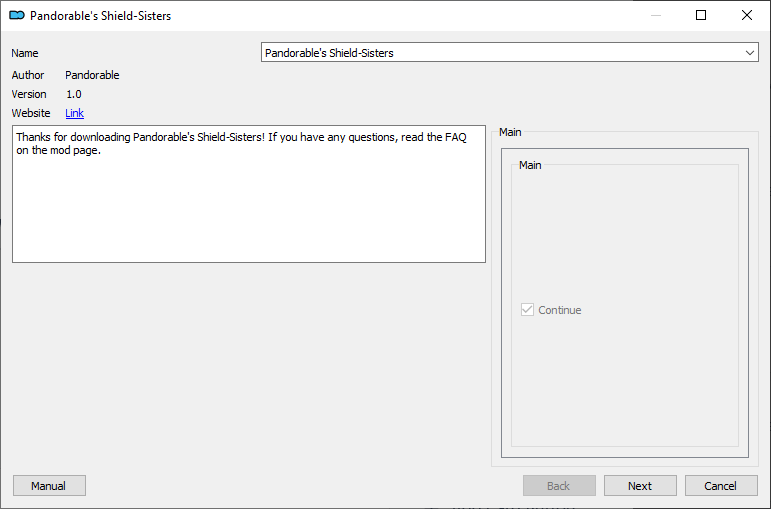Click the Mod Organizer icon in title bar
This screenshot has width=771, height=509.
[x=17, y=15]
